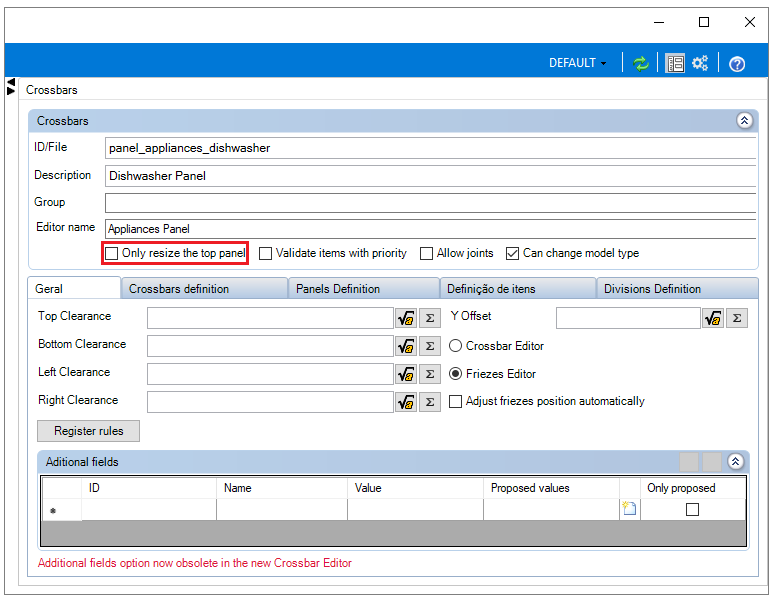Click sigma button for Top Clearance
This screenshot has height=602, width=776.
click(x=430, y=318)
